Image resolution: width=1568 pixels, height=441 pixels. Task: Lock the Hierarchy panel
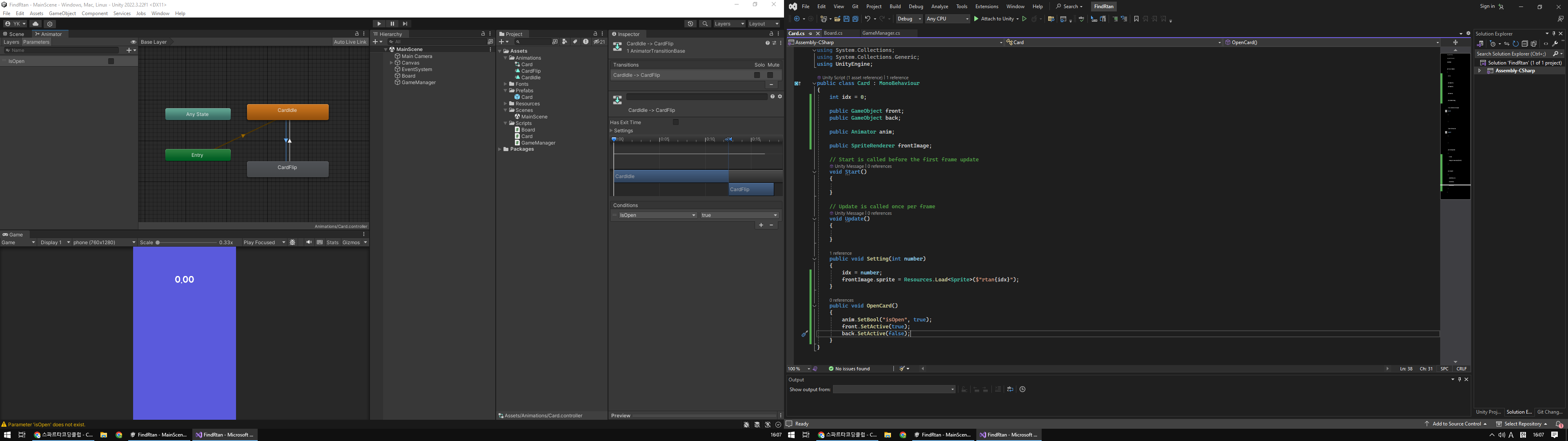[483, 34]
